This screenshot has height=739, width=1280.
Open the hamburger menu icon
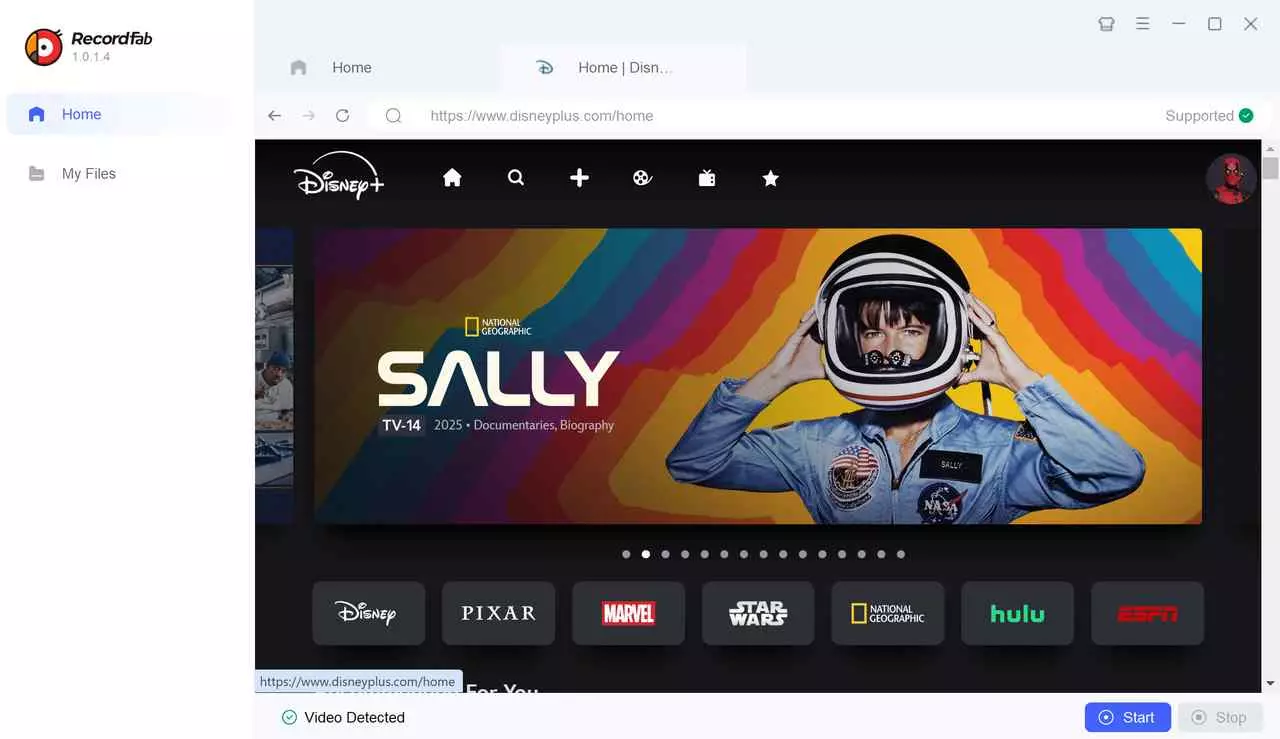tap(1143, 24)
